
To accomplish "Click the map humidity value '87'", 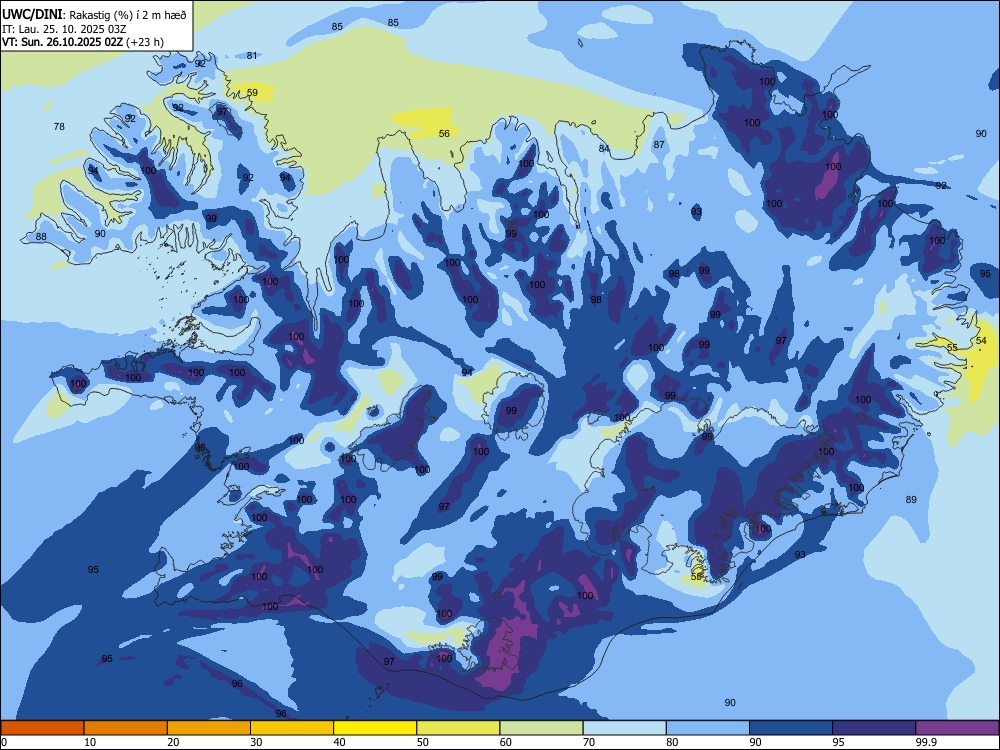I will (659, 145).
